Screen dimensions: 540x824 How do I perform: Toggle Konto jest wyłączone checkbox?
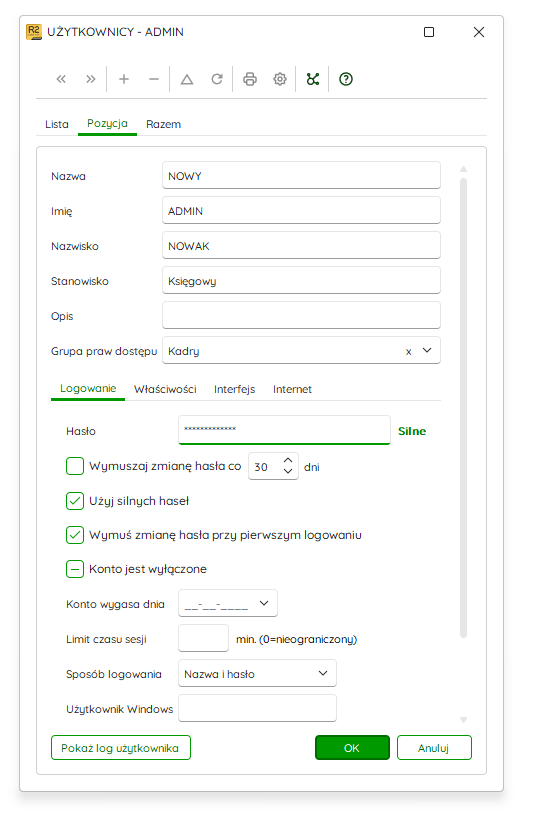pos(75,569)
